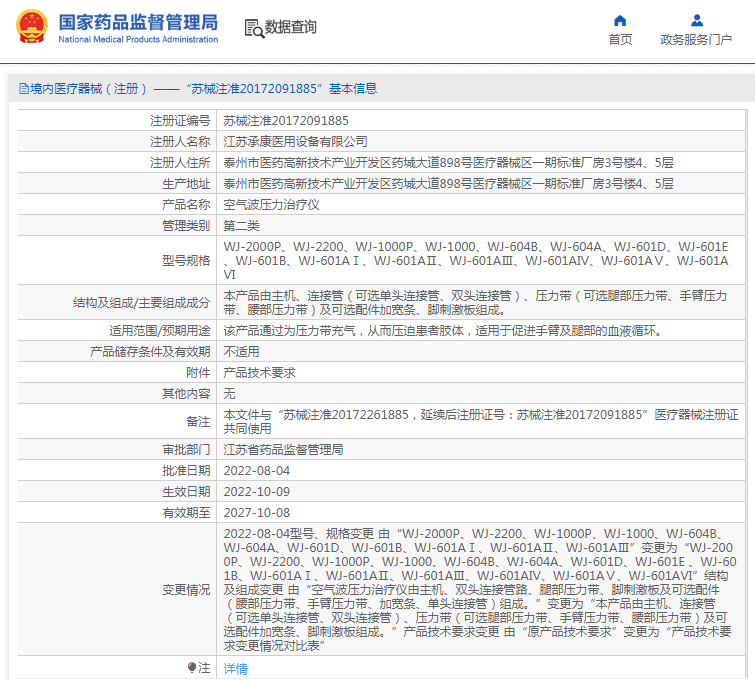Click the 政务服务门户 user icon
The width and height of the screenshot is (755, 680).
[x=696, y=20]
